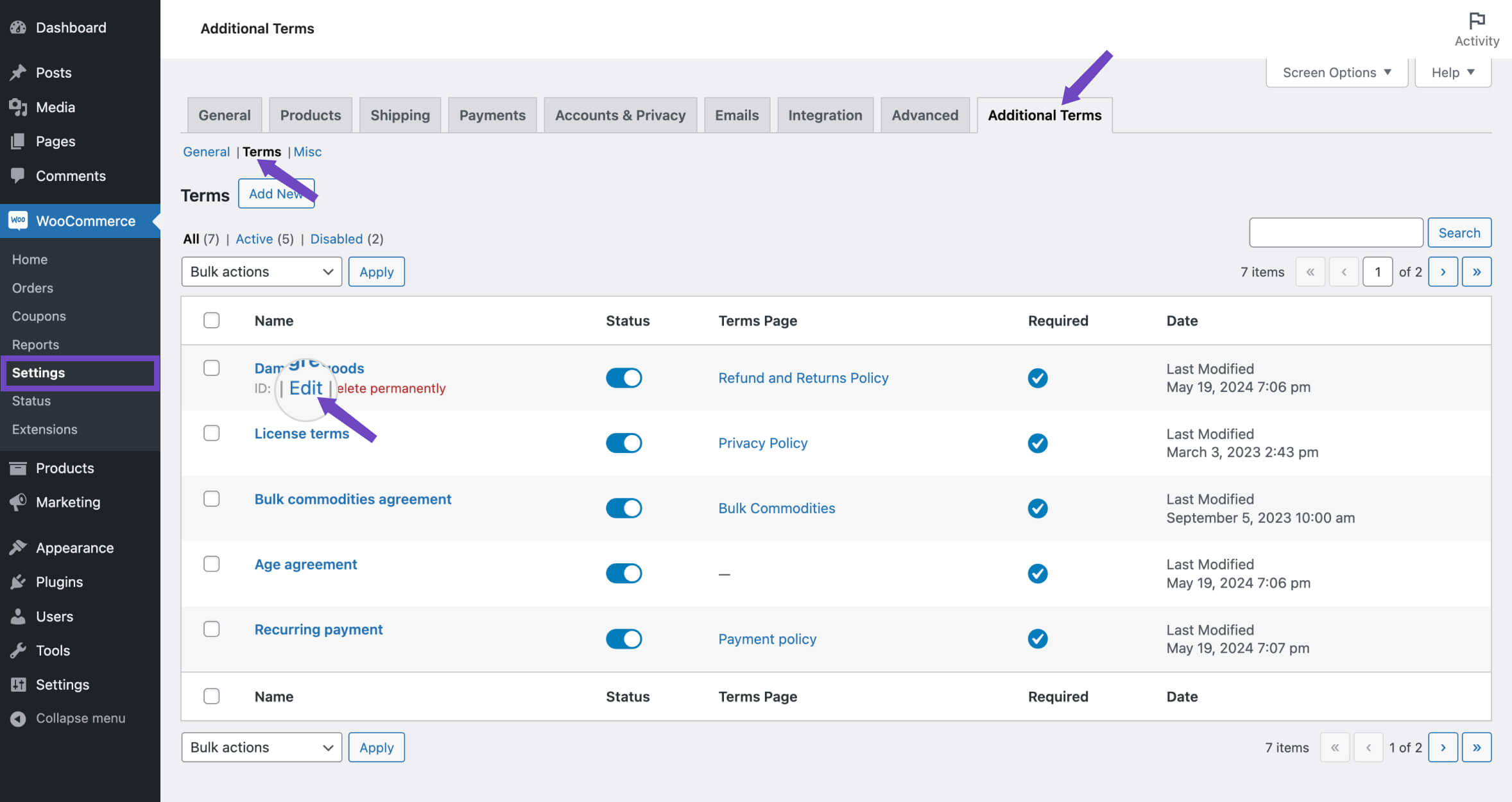Open the Accounts & Privacy tab
1512x802 pixels.
tap(620, 115)
